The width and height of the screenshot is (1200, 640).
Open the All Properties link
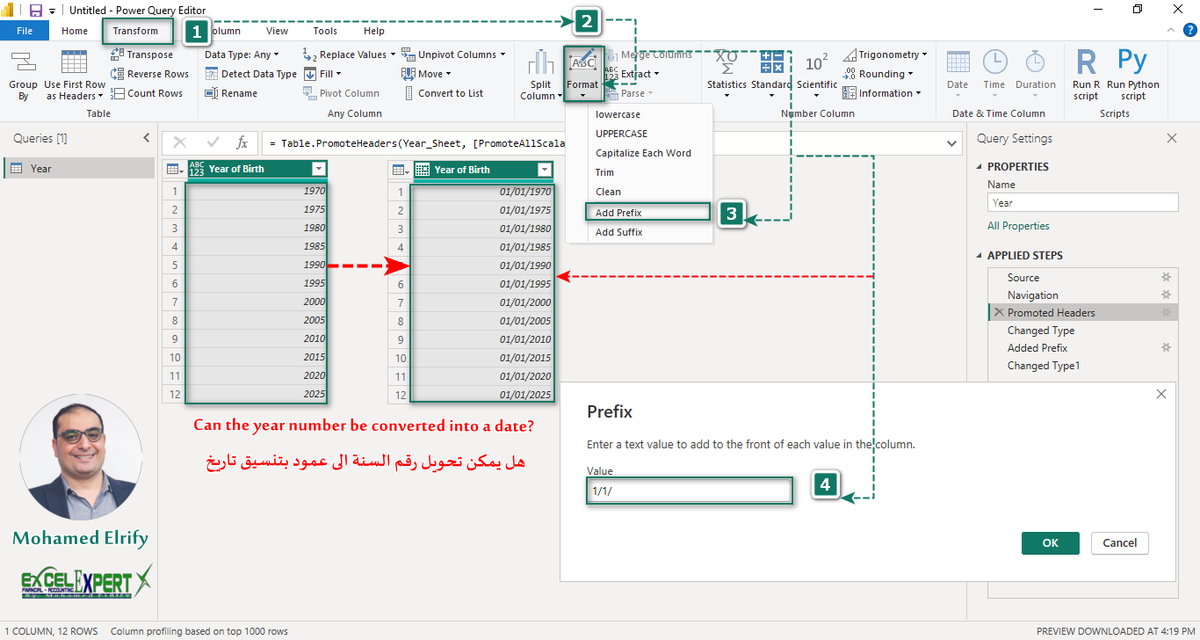(1018, 226)
